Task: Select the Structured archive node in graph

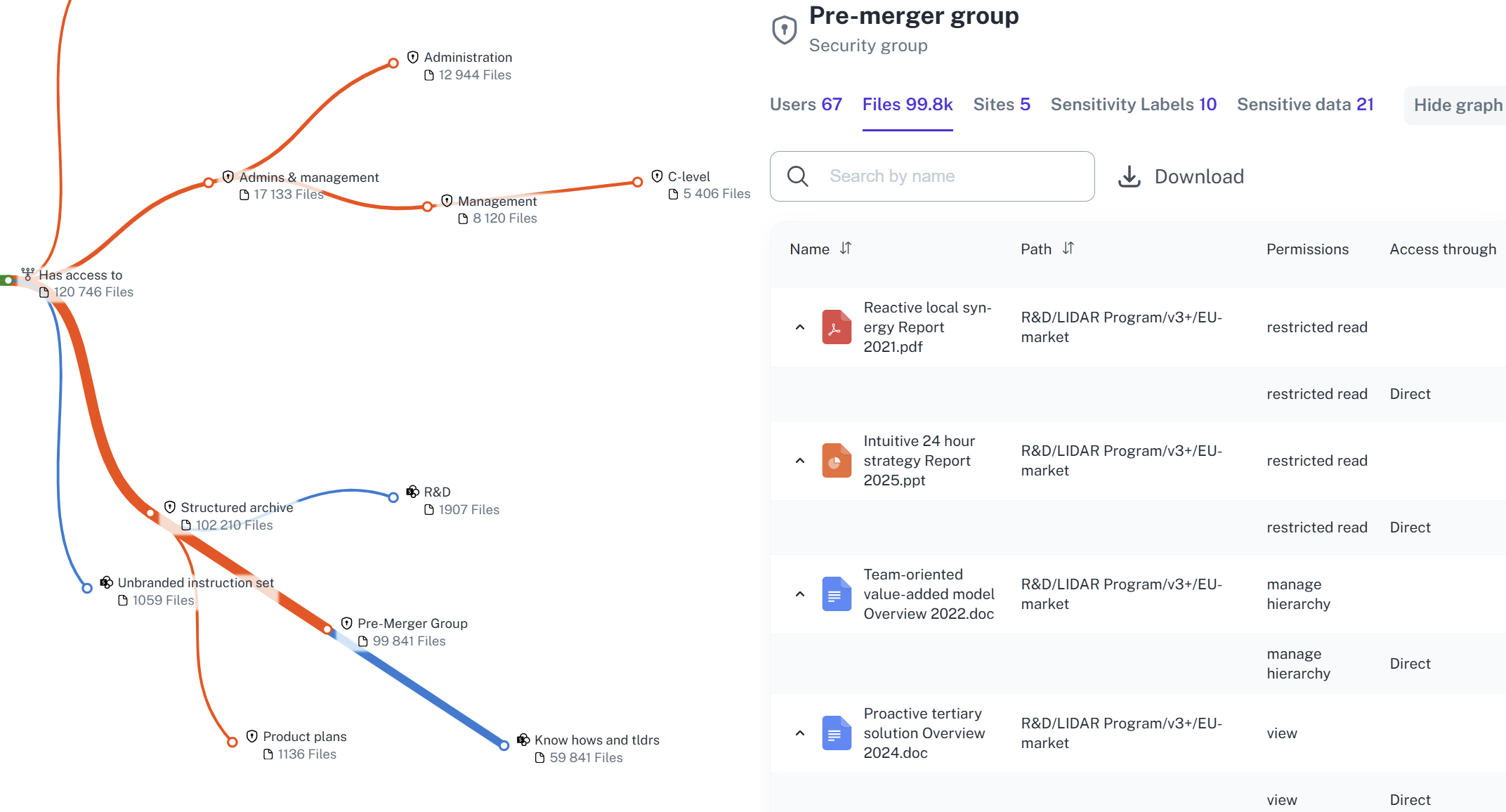Action: (236, 508)
